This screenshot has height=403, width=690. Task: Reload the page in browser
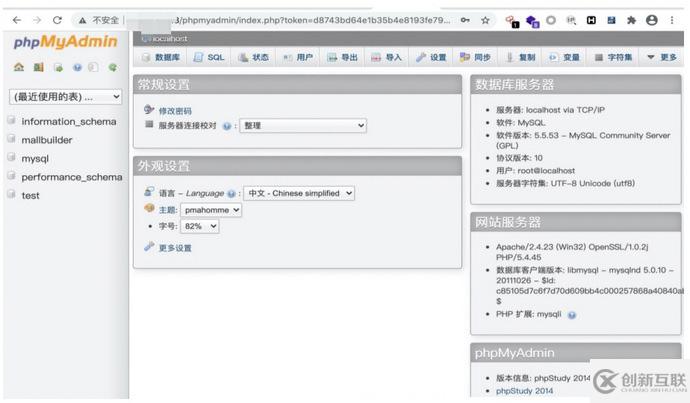click(57, 20)
